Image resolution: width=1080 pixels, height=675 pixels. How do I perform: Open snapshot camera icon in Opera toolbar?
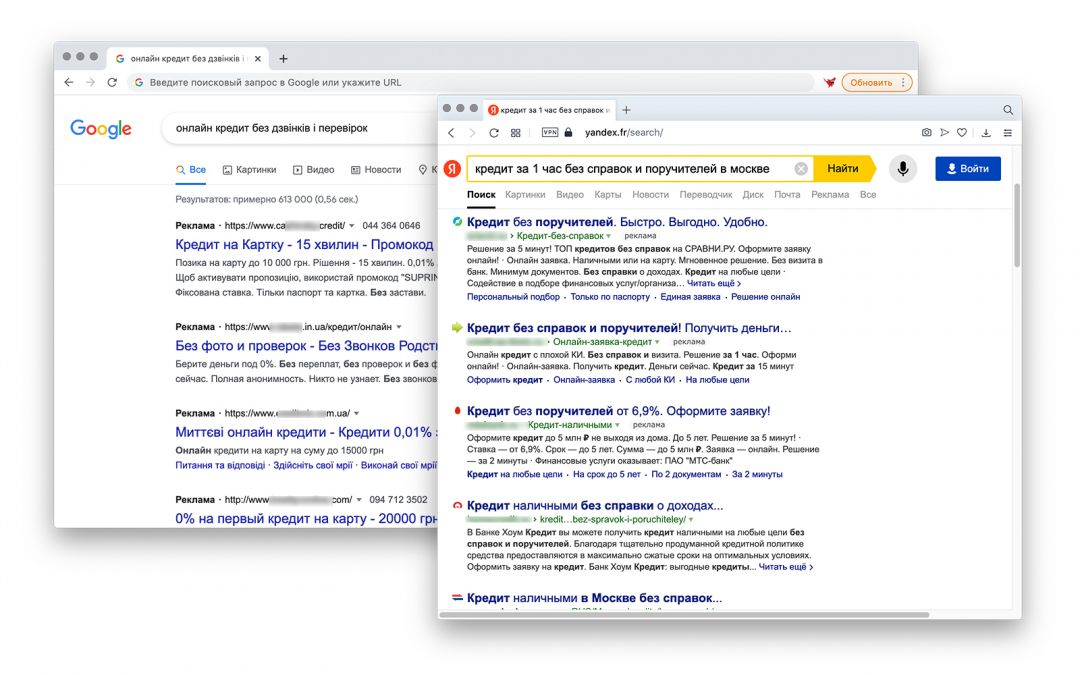[926, 132]
